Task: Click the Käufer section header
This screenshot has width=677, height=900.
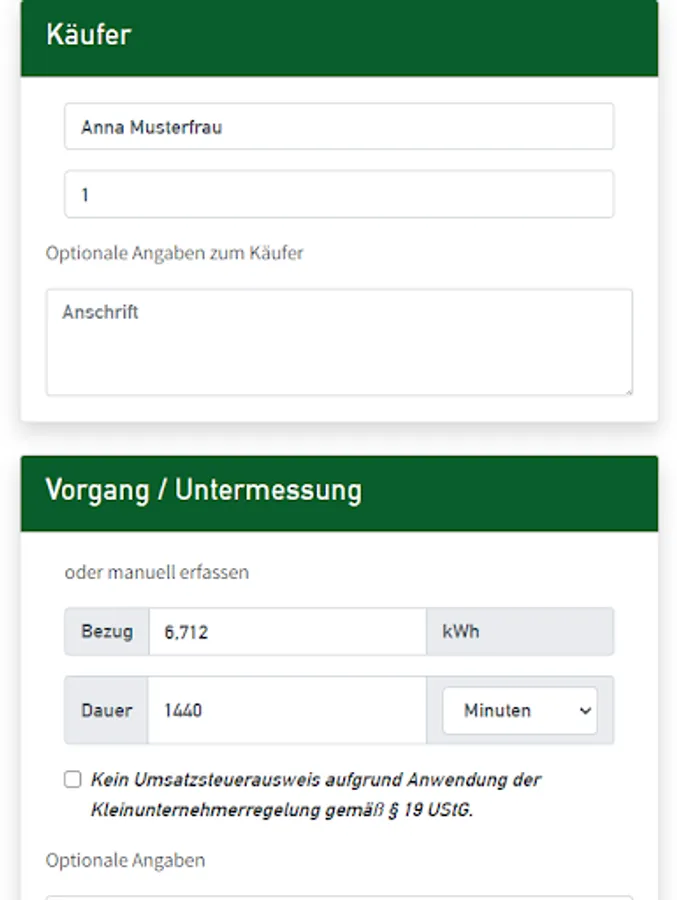Action: coord(339,37)
